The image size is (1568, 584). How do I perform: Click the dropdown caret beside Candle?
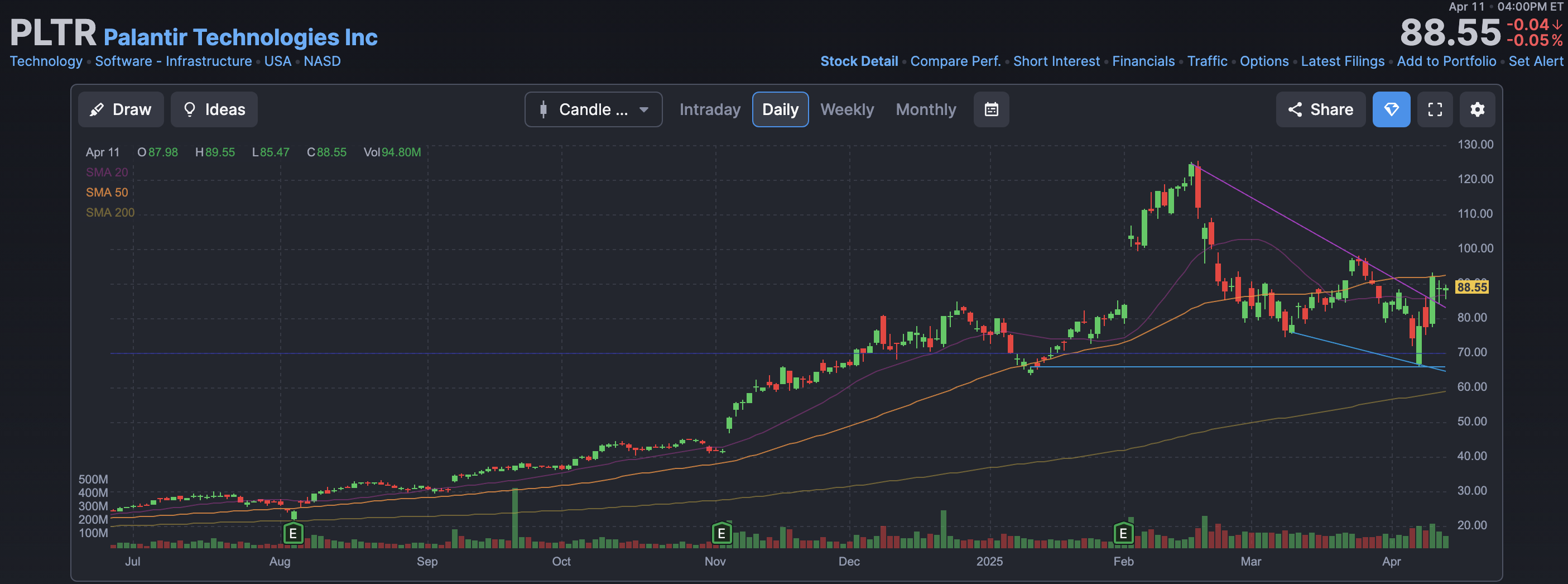[x=643, y=109]
